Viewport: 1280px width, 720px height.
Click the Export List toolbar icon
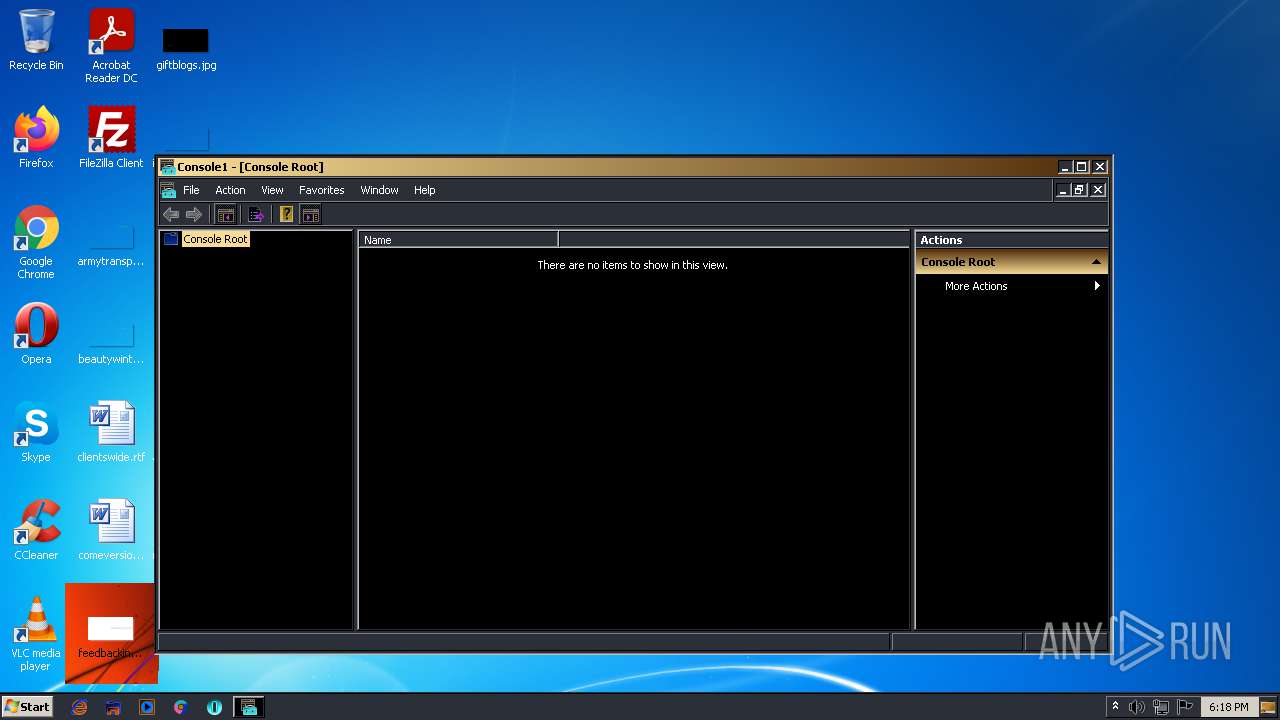256,214
